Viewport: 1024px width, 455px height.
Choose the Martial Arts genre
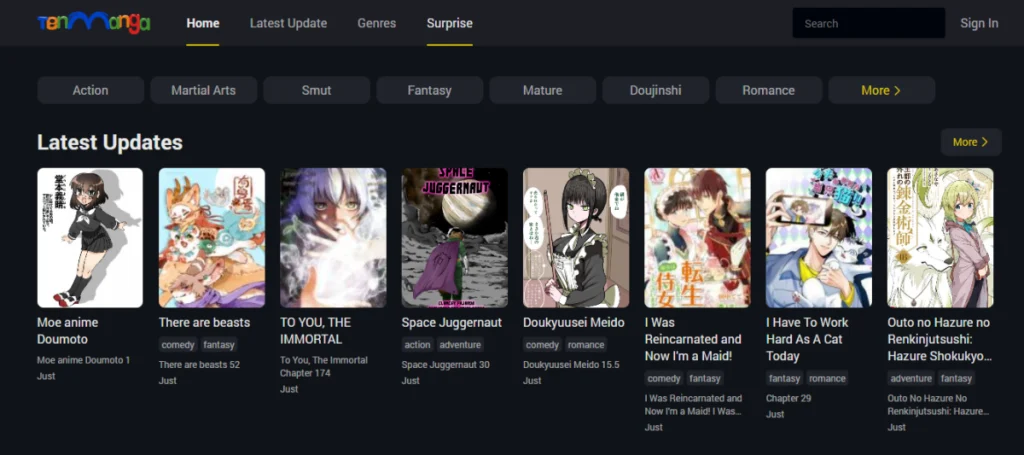click(204, 90)
